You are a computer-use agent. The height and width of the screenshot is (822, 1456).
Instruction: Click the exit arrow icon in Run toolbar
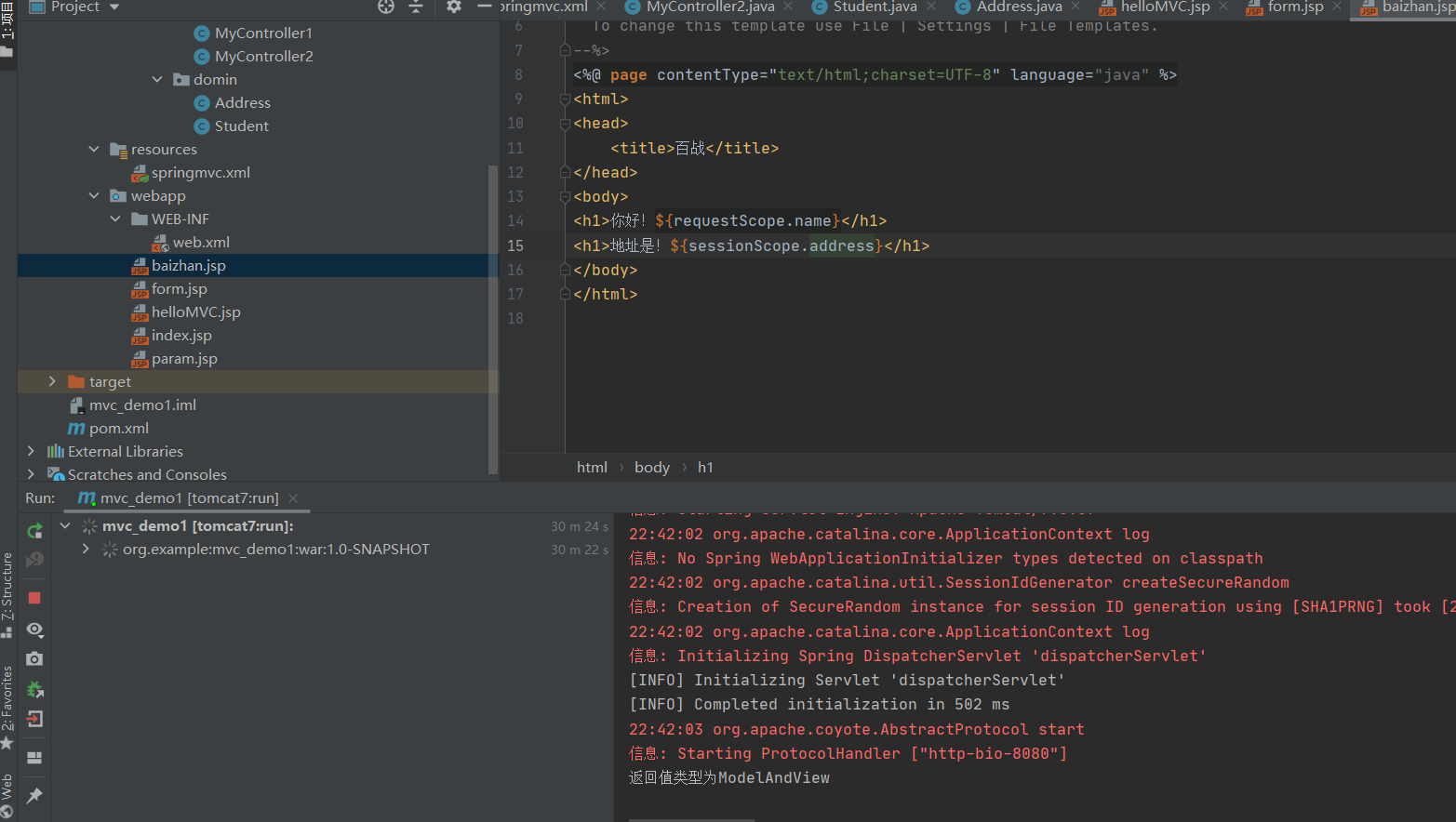pyautogui.click(x=34, y=719)
